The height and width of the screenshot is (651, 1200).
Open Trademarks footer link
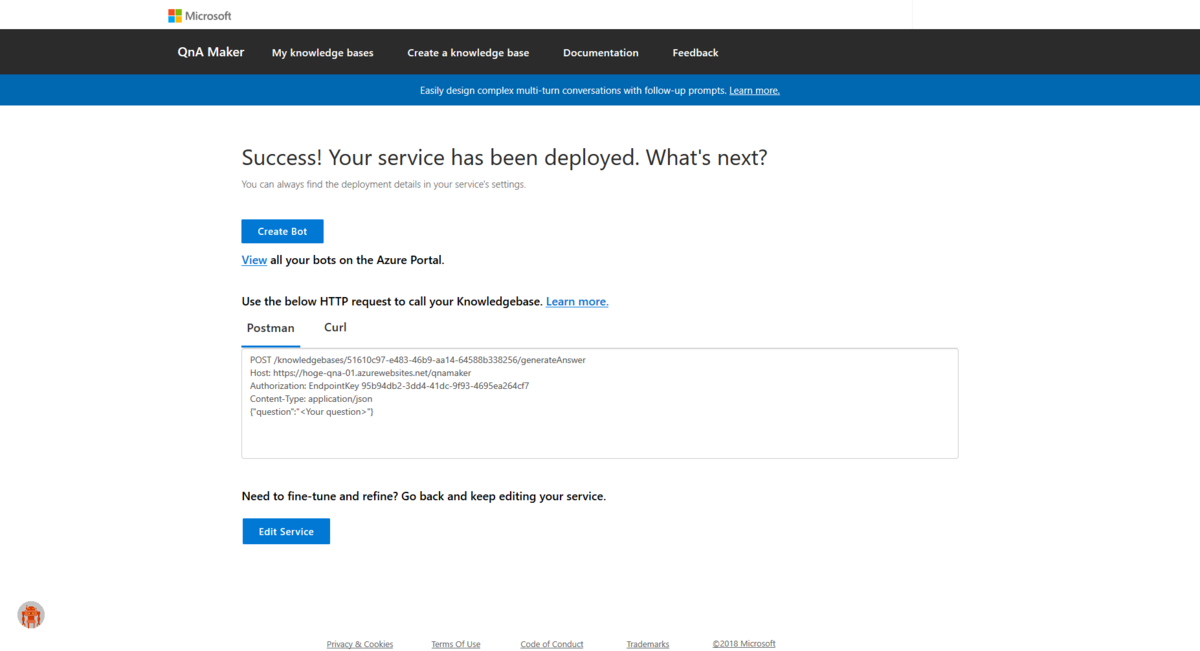(648, 644)
